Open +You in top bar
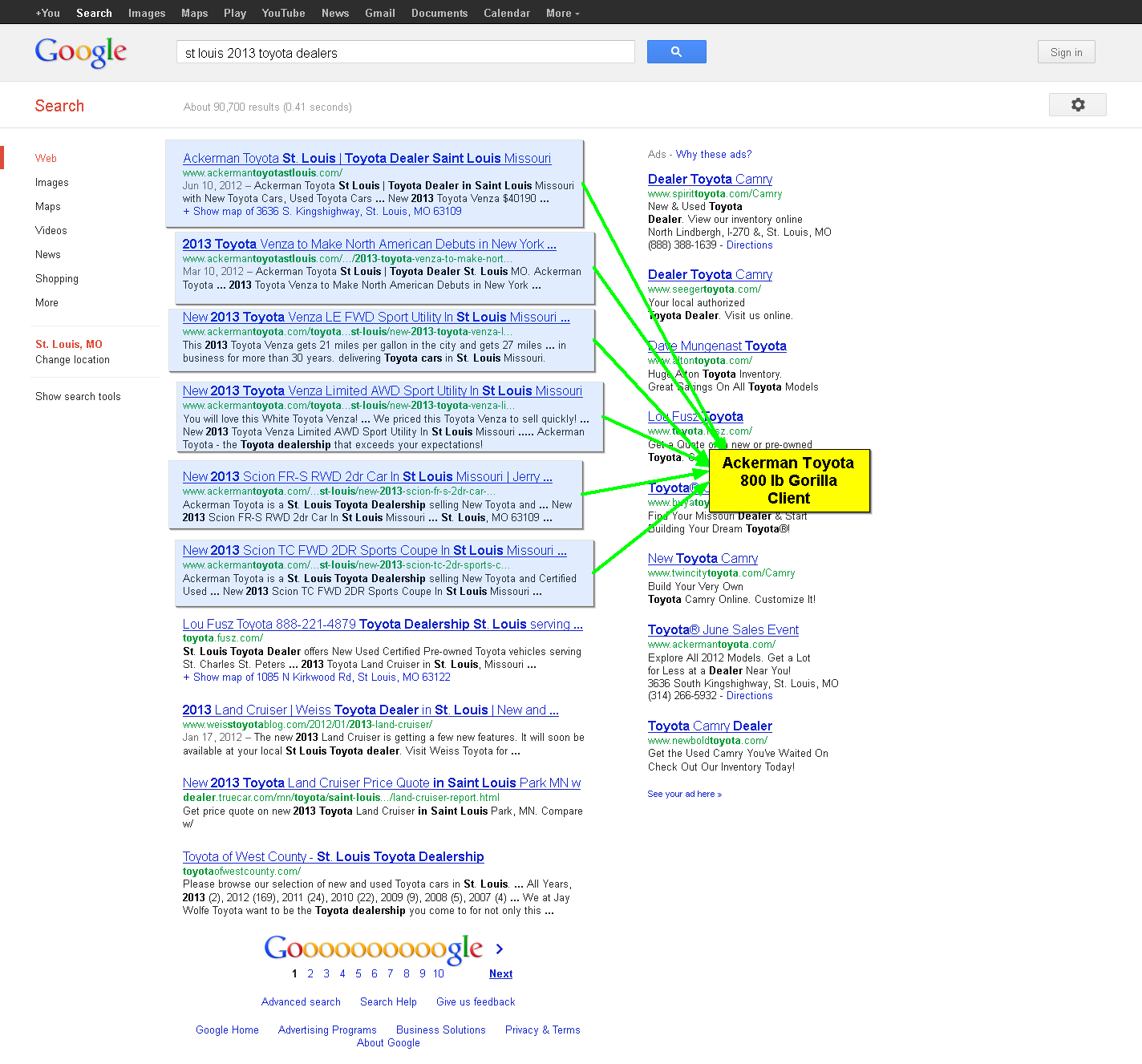 point(47,13)
